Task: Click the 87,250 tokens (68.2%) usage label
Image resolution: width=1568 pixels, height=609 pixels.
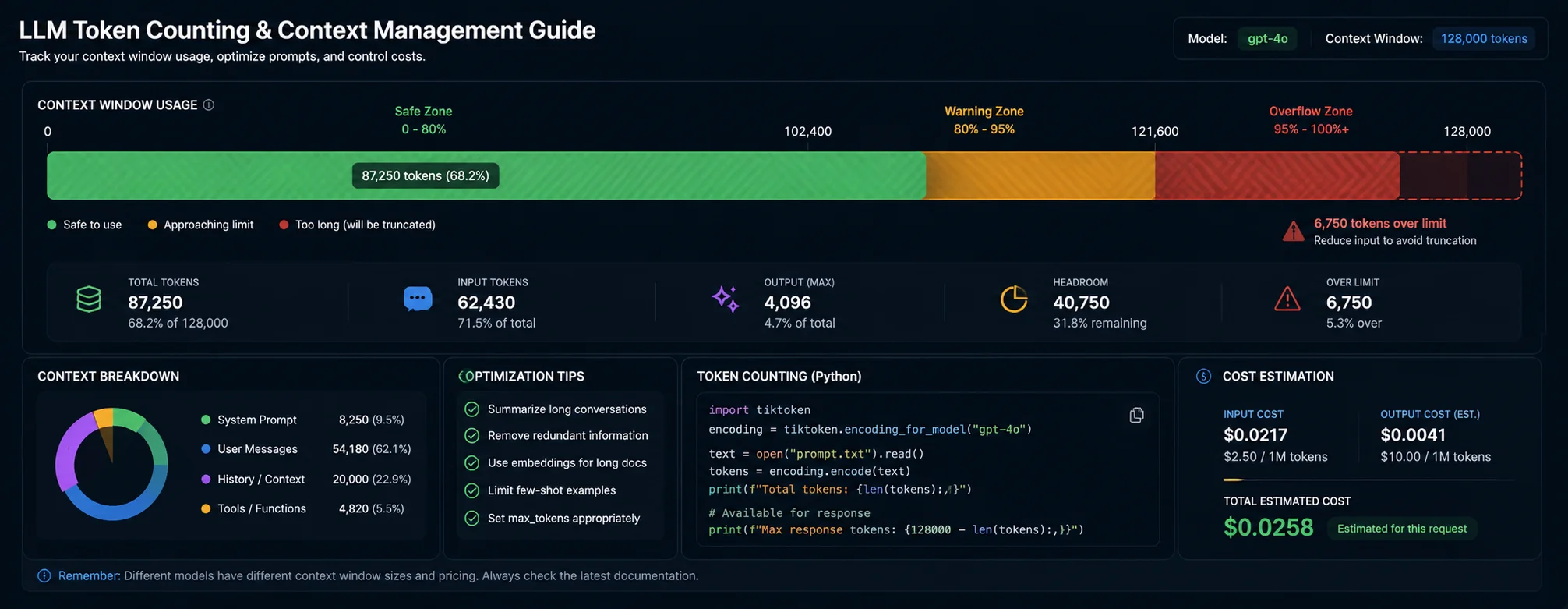Action: (426, 175)
